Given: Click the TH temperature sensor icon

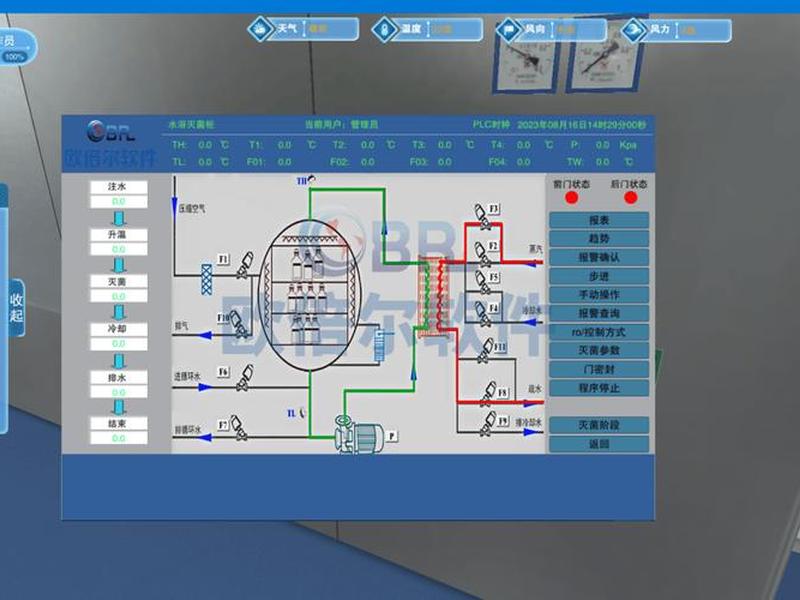Looking at the screenshot, I should 311,180.
